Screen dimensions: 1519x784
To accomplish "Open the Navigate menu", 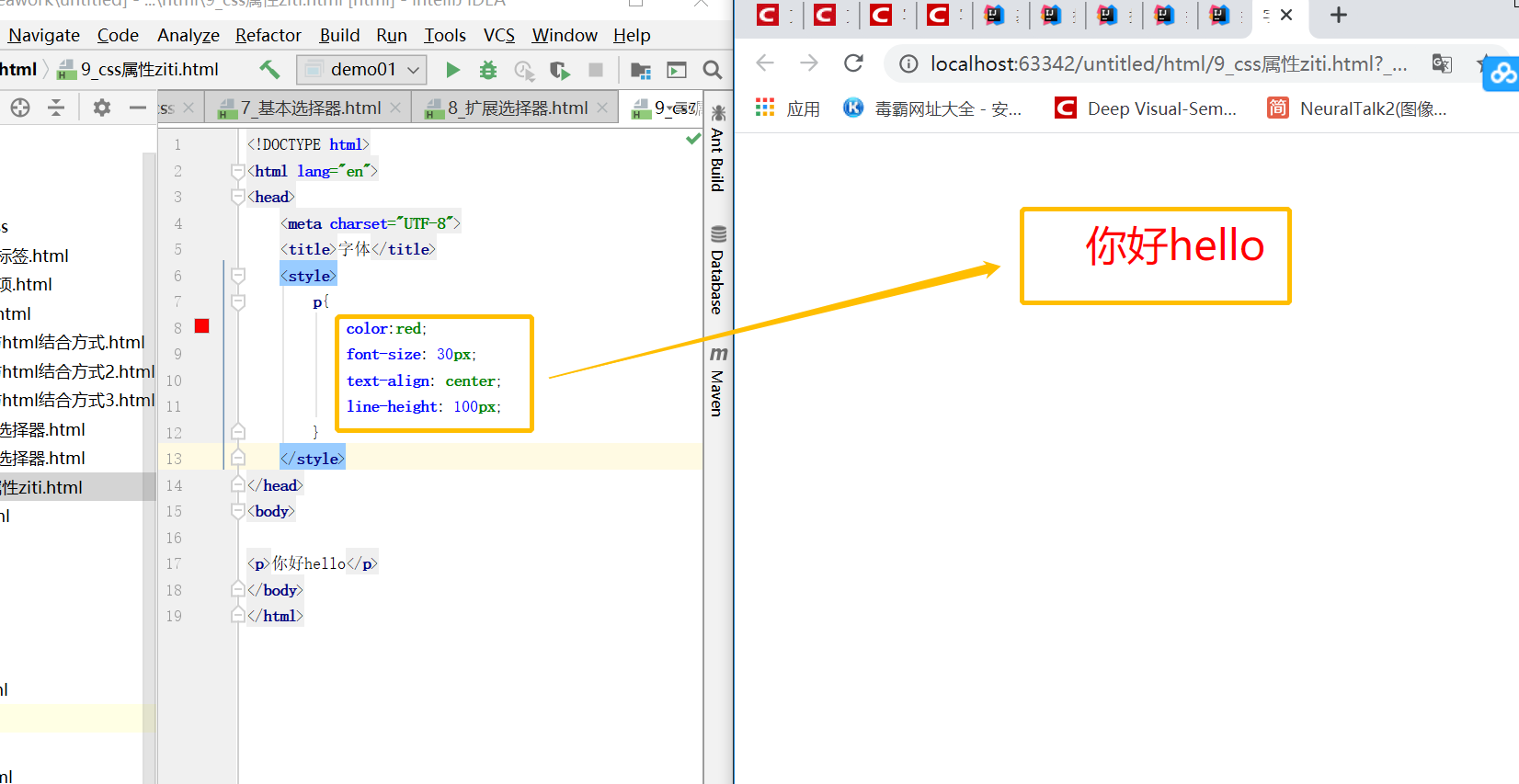I will (x=44, y=35).
